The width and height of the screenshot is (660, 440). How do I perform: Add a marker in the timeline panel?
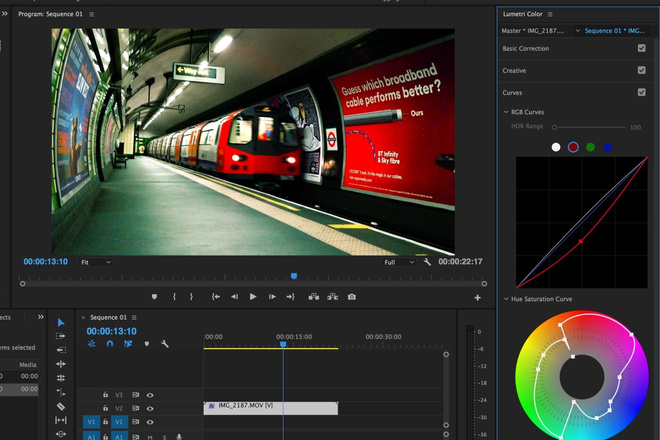tap(146, 344)
